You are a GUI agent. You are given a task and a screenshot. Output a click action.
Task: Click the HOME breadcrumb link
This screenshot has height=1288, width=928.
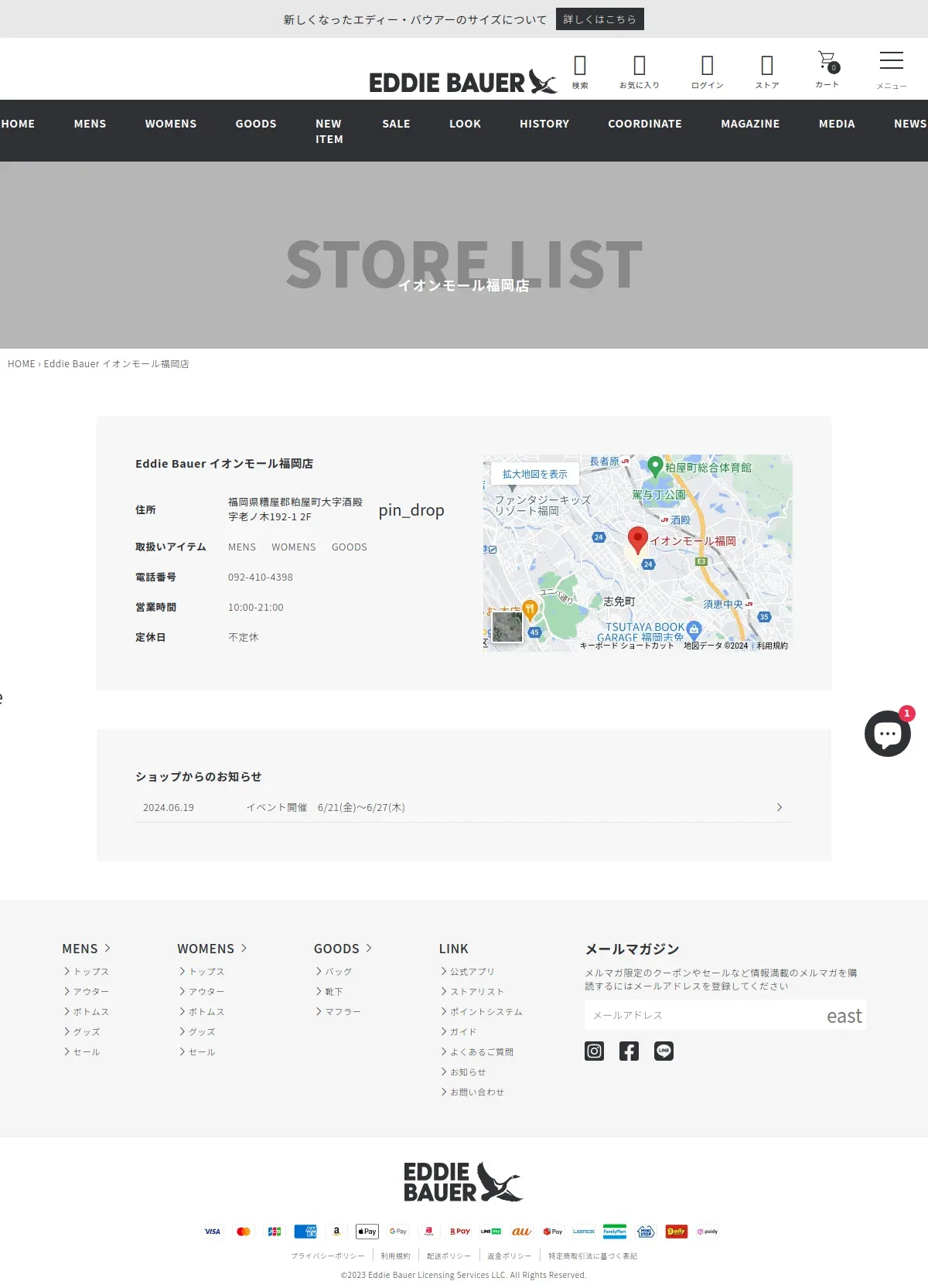(21, 364)
